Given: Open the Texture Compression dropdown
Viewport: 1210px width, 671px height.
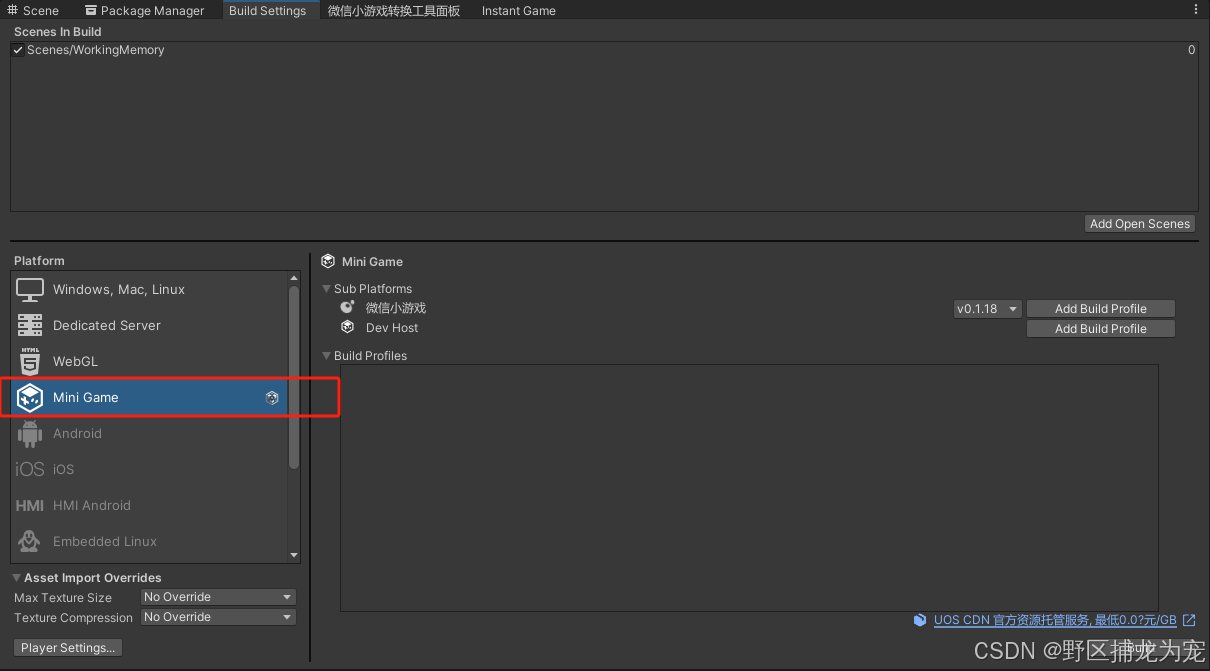Looking at the screenshot, I should pyautogui.click(x=218, y=617).
